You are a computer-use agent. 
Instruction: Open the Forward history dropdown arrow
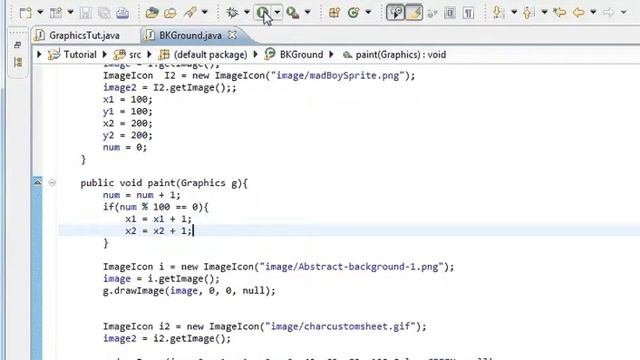[623, 13]
